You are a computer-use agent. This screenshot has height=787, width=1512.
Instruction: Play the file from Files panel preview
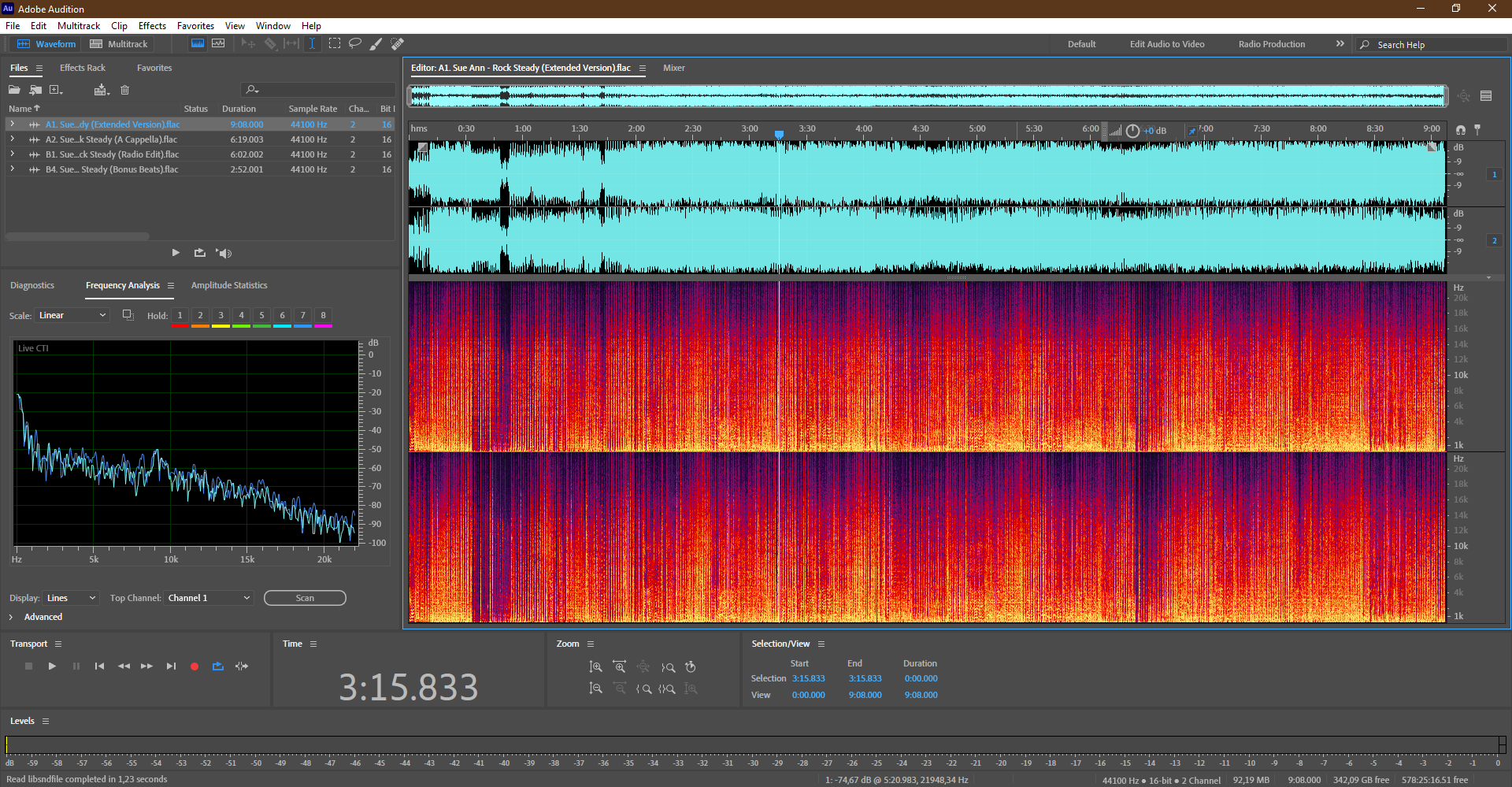[176, 253]
